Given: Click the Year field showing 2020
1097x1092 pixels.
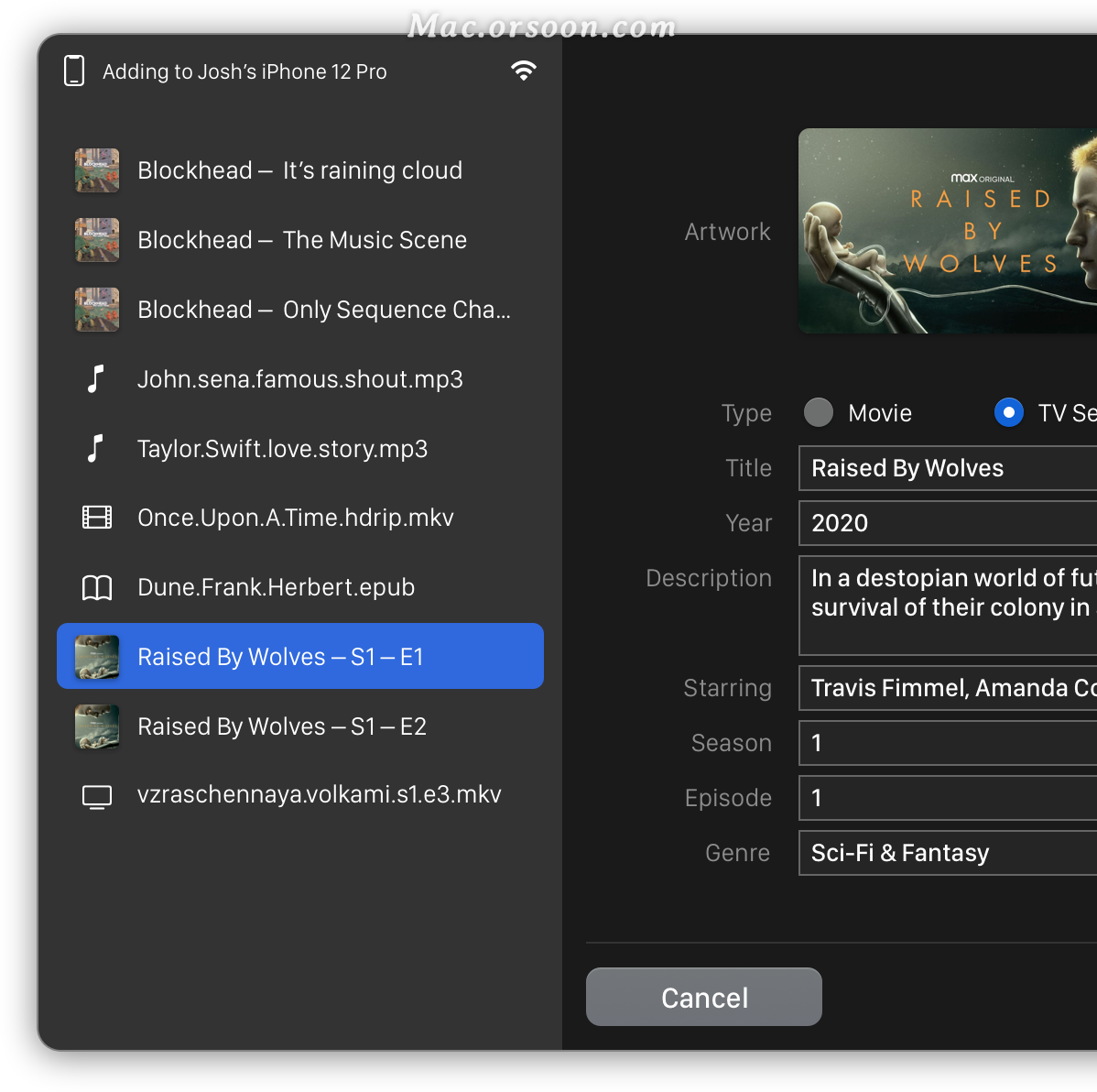Looking at the screenshot, I should pos(947,523).
